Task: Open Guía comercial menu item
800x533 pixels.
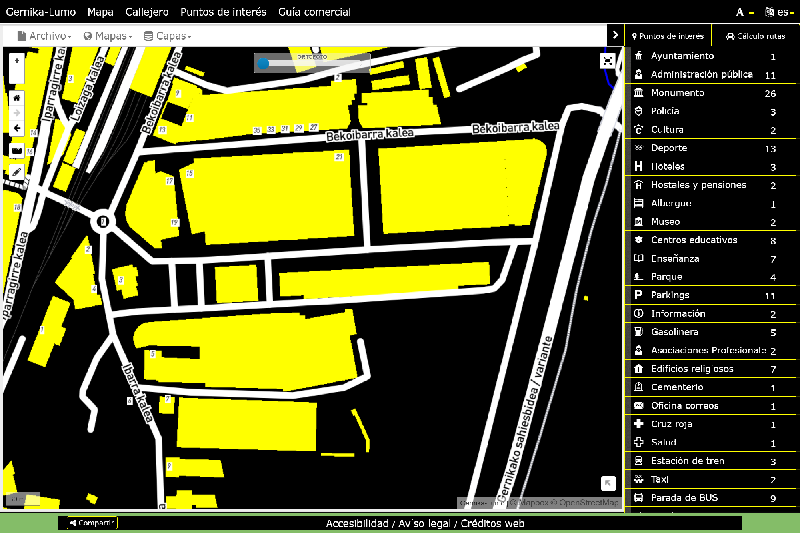Action: [x=314, y=12]
